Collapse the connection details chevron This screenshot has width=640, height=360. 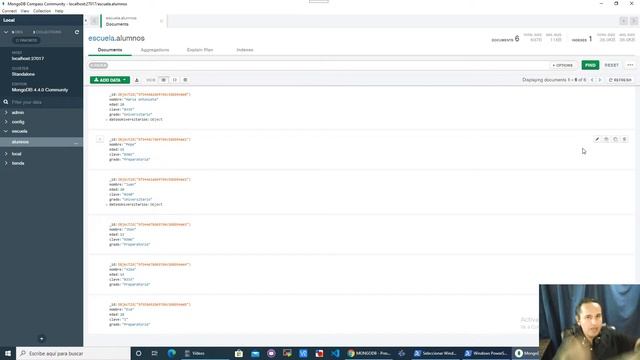pos(6,32)
